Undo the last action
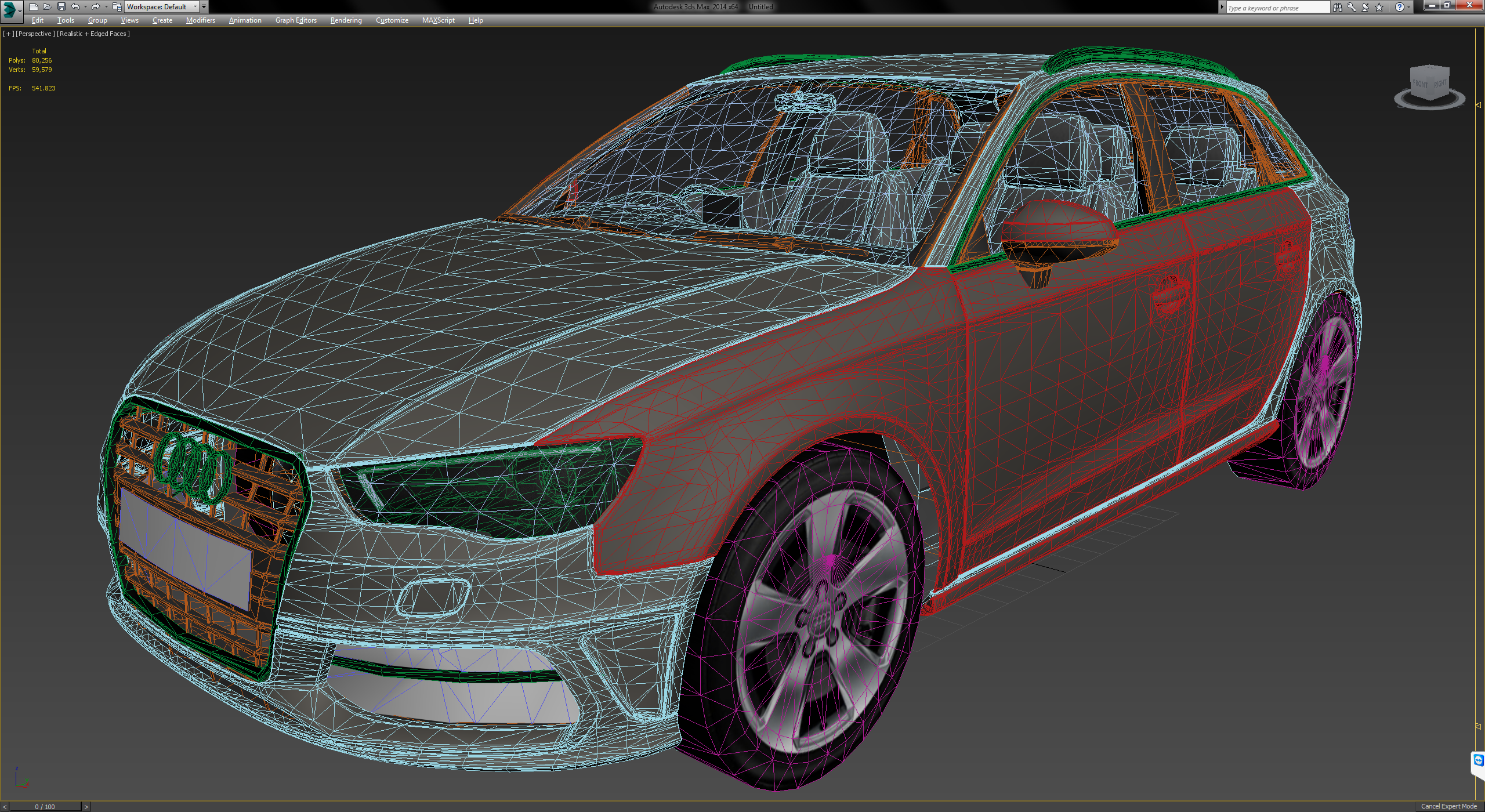This screenshot has height=812, width=1485. [74, 6]
